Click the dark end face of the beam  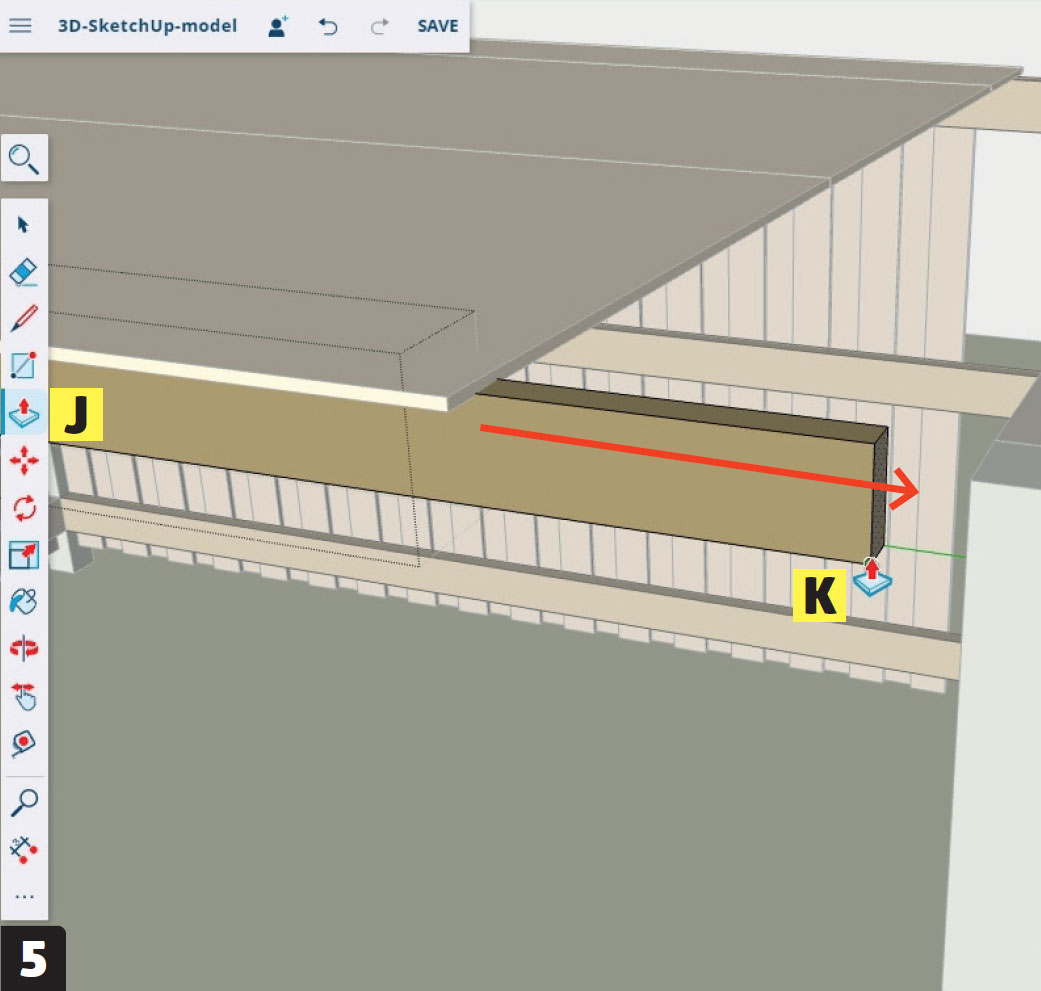pos(880,495)
